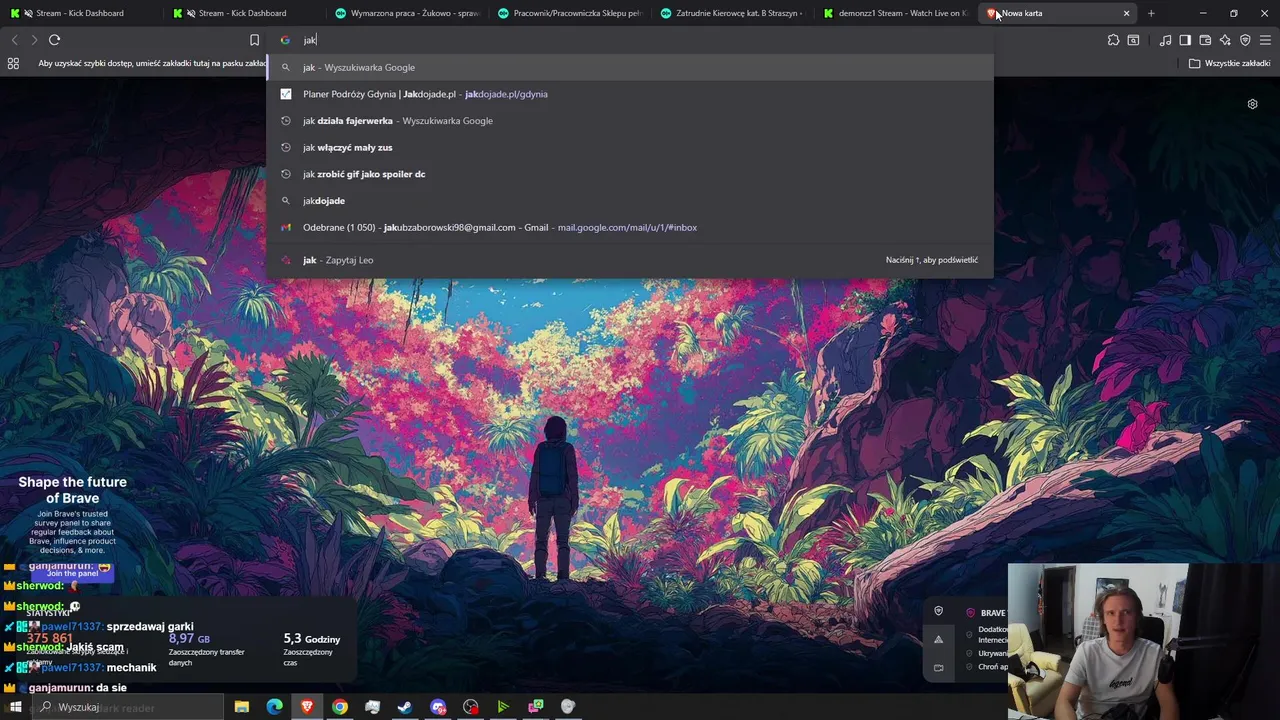The width and height of the screenshot is (1280, 720).
Task: Select suggestion 'jak - Wyszukiwarka Google'
Action: click(x=630, y=67)
